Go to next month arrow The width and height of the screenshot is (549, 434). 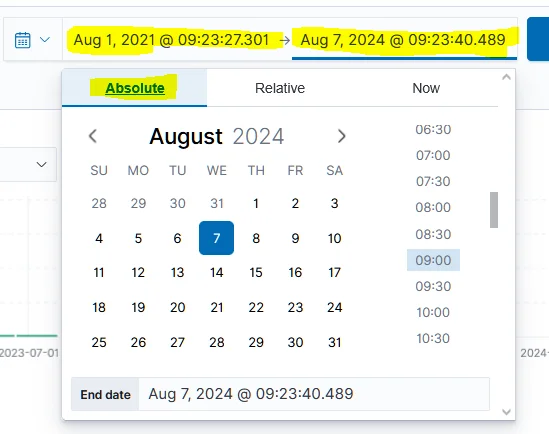point(341,136)
